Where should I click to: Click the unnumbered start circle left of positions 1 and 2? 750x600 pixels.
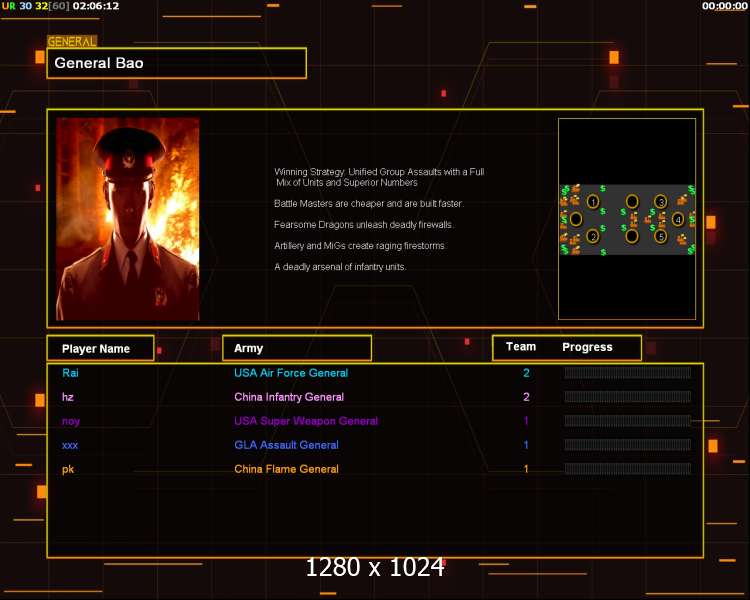[576, 219]
